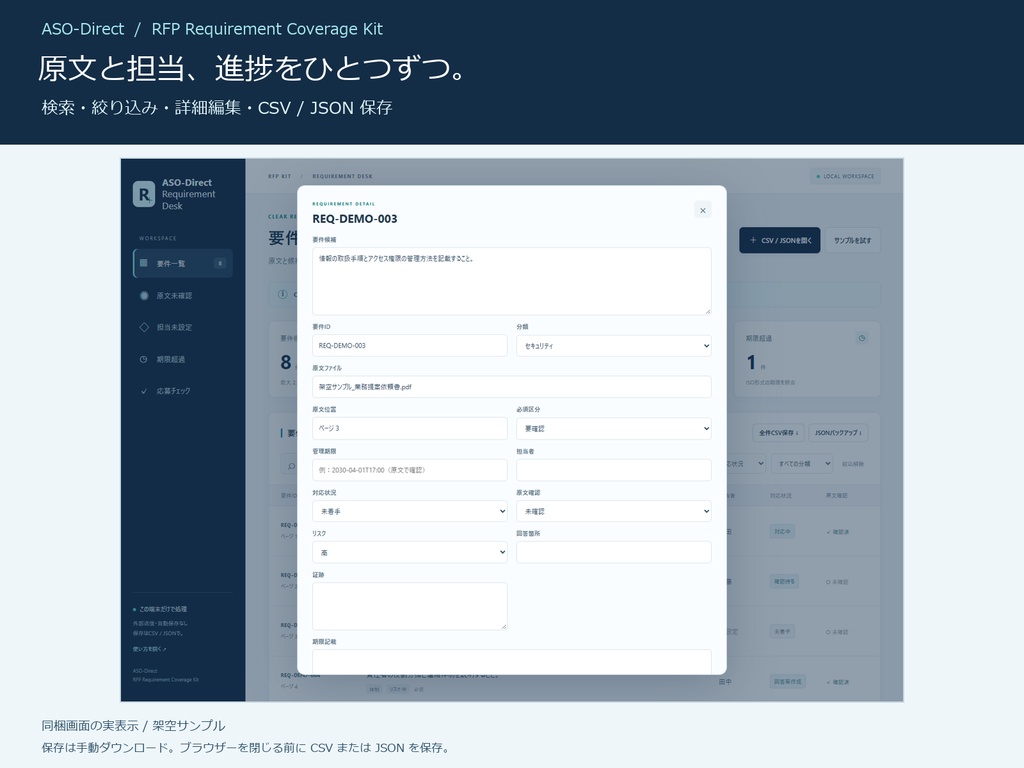The height and width of the screenshot is (768, 1024).
Task: Click the LOCAL WORKSPACE status badge
Action: 845,176
